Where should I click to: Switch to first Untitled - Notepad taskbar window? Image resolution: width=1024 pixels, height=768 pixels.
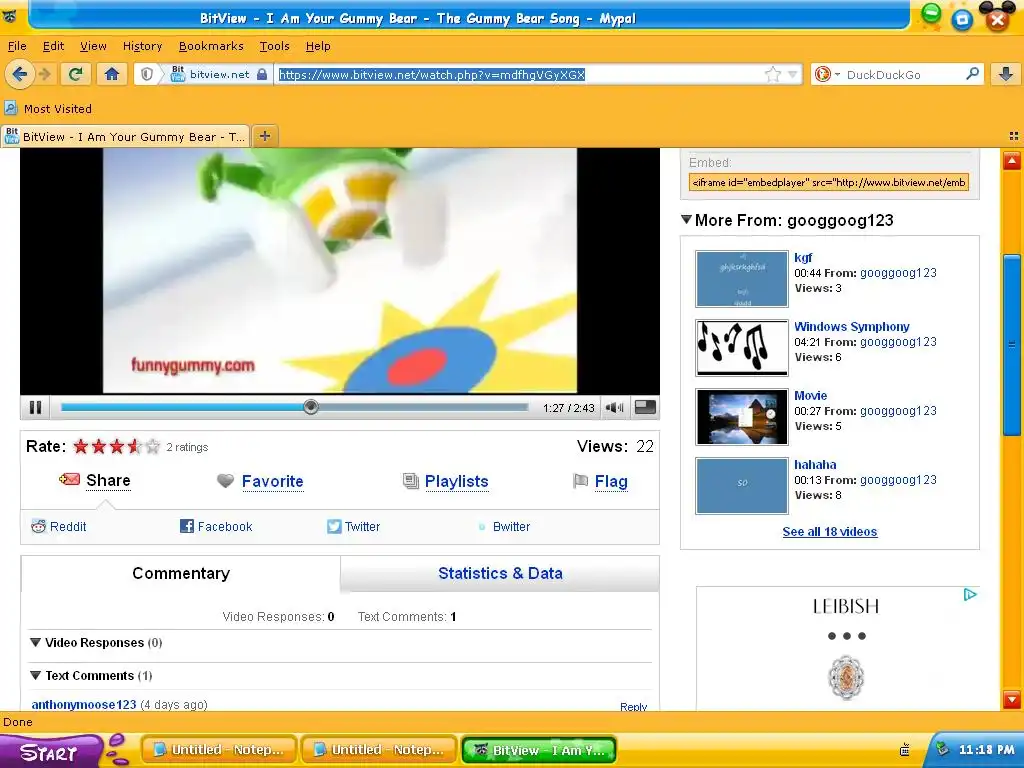[219, 750]
